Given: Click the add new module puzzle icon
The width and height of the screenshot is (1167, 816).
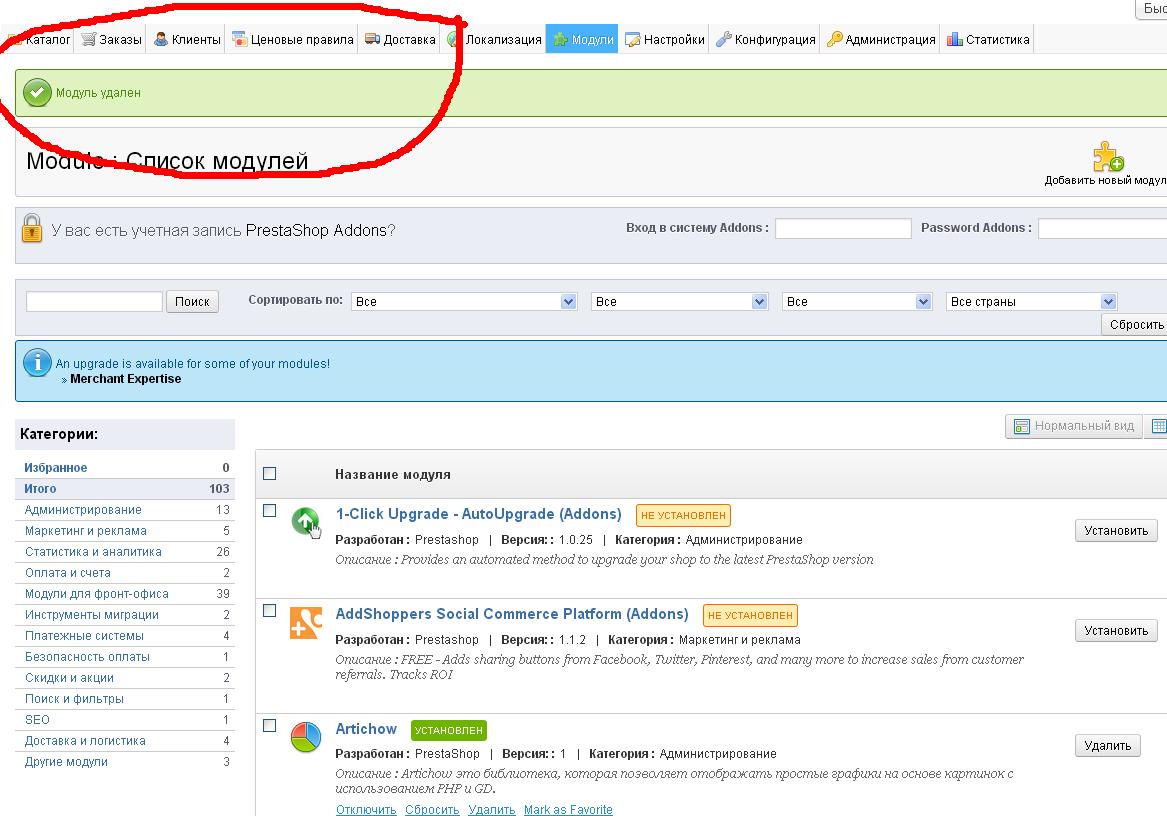Looking at the screenshot, I should (1108, 157).
